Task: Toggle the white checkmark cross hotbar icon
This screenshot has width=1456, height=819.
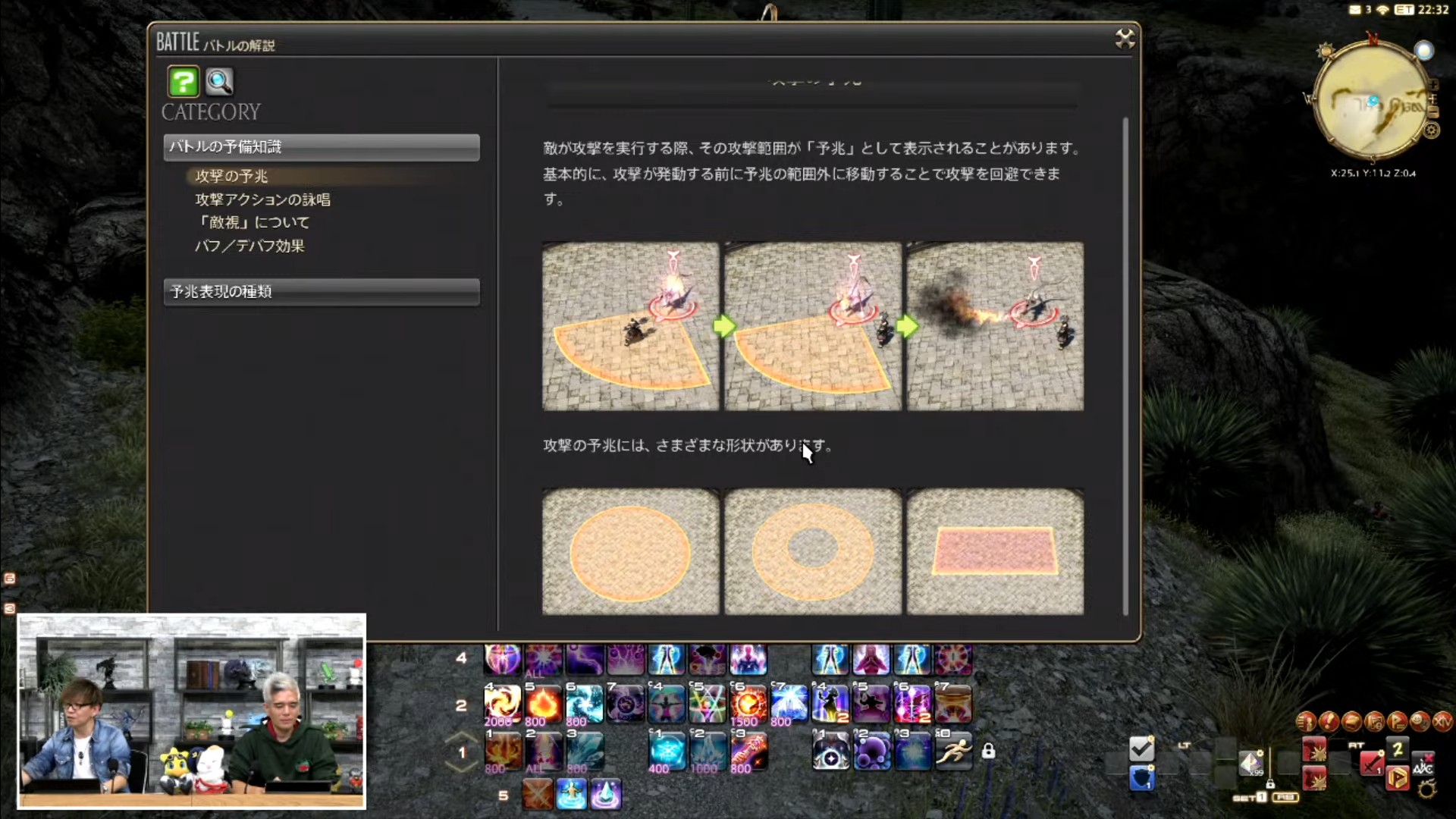Action: [x=1141, y=749]
